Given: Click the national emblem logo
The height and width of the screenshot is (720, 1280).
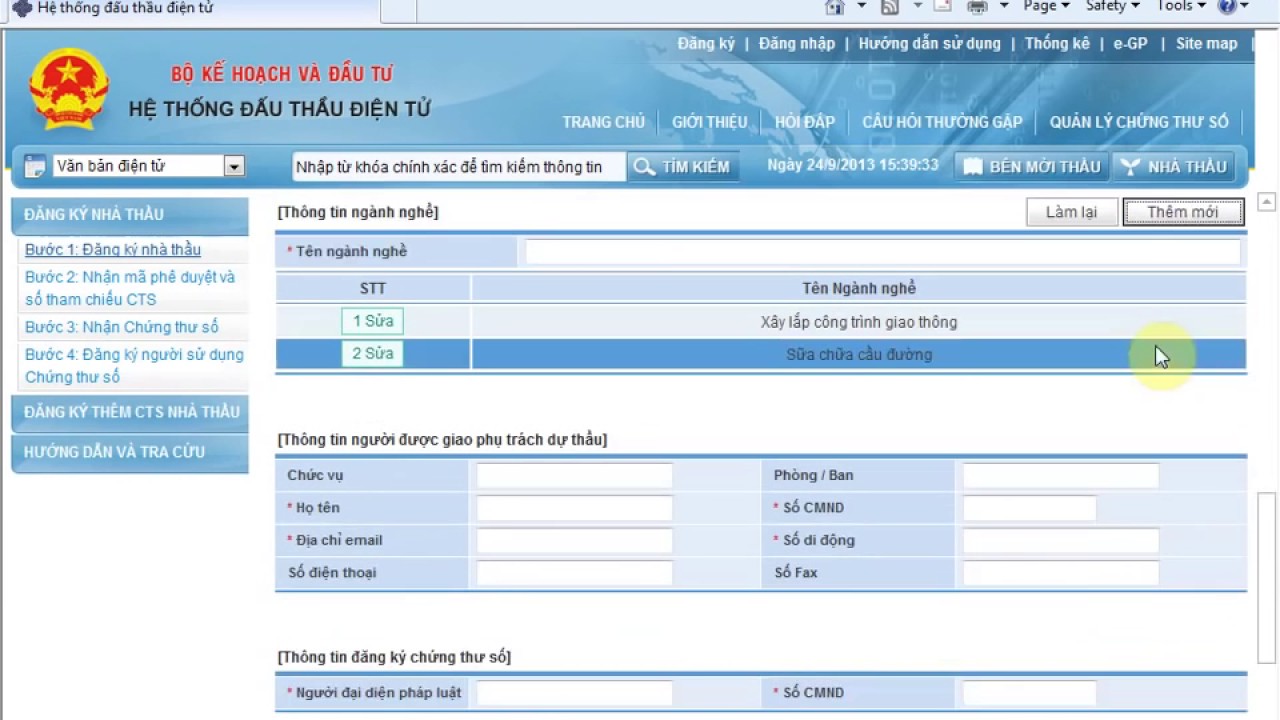Looking at the screenshot, I should [69, 89].
